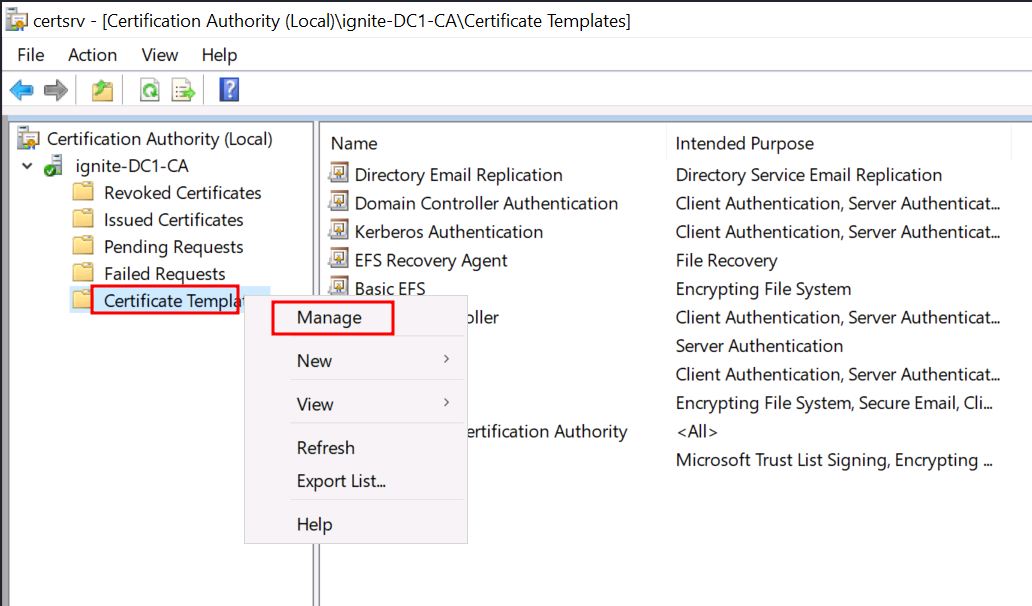Select the EFS Recovery Agent template name
The height and width of the screenshot is (606, 1032).
431,261
